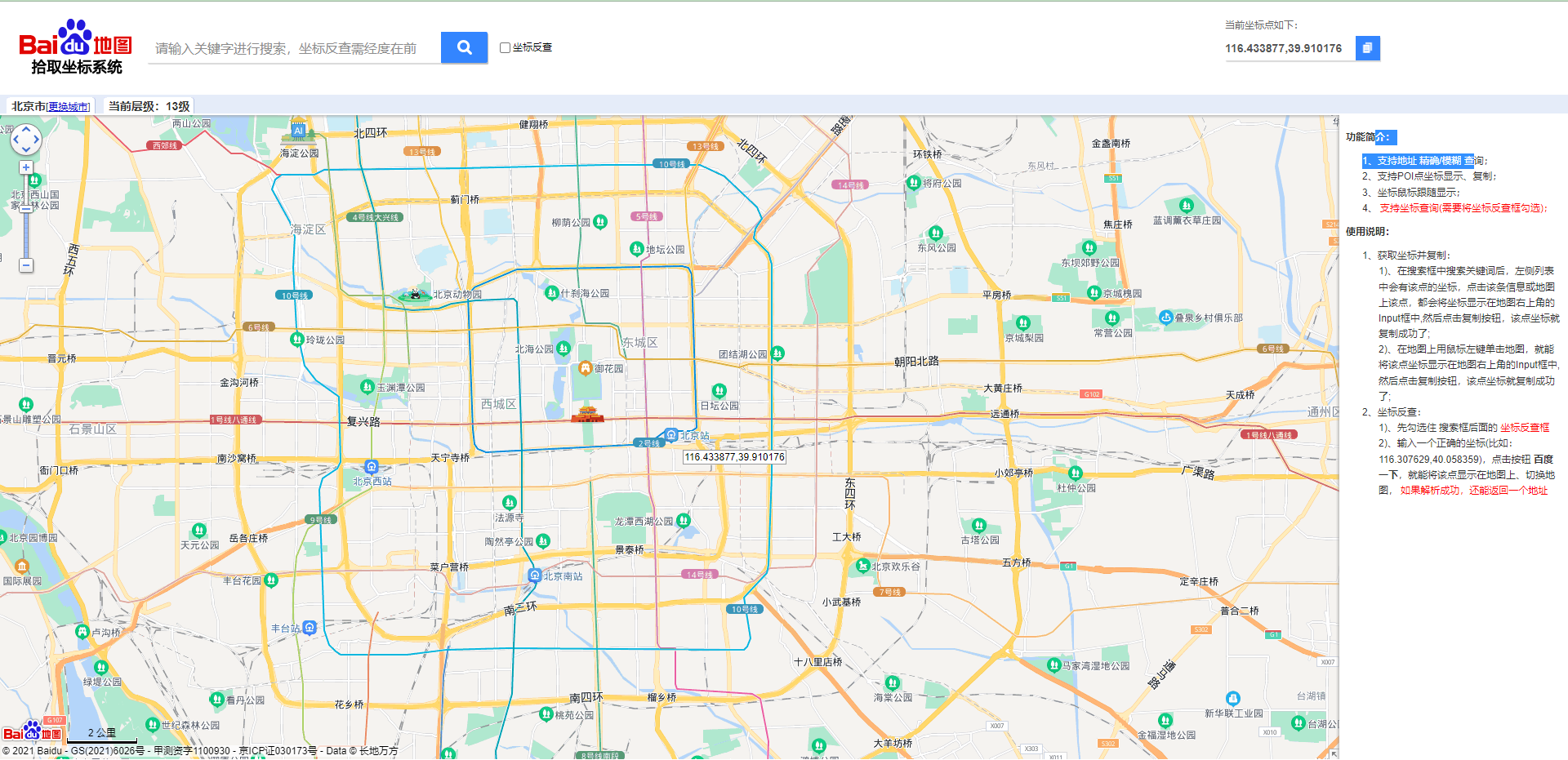Pan the map down with the bottom arrow
Screen dimensions: 1568x760
tap(25, 150)
